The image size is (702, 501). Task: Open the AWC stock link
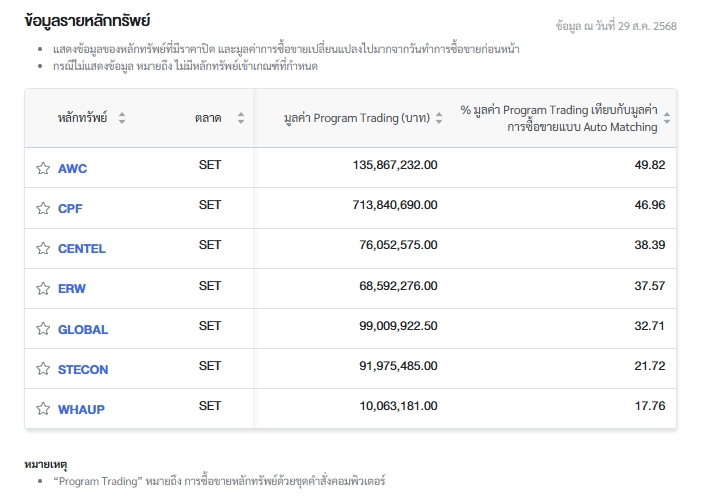(73, 169)
